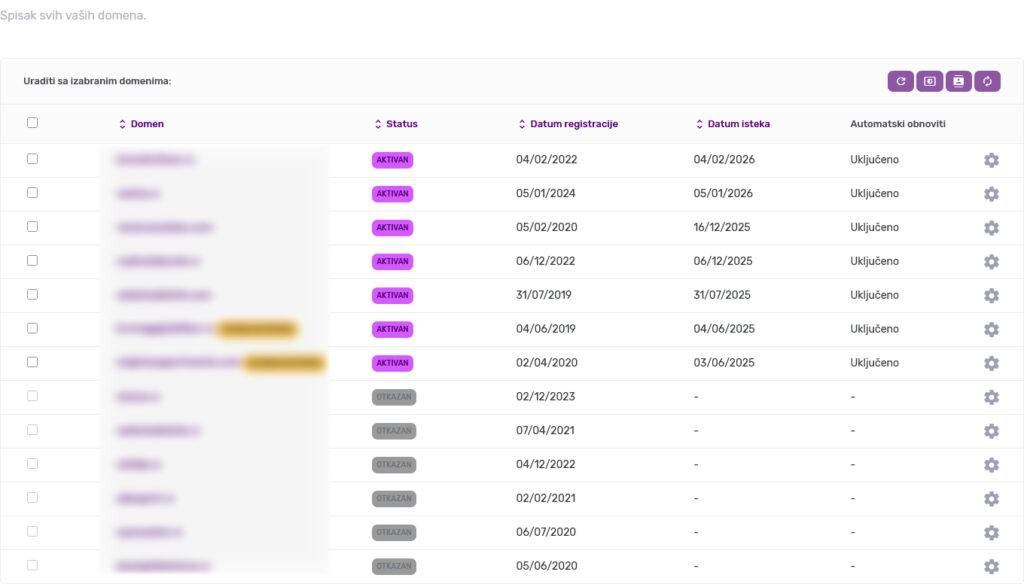The width and height of the screenshot is (1024, 584).
Task: Click an OTKAZAN status badge
Action: (393, 397)
